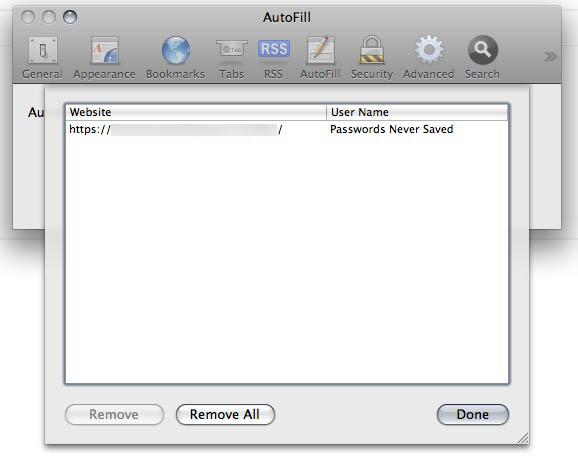Sort by the Website column header
Image resolution: width=578 pixels, height=471 pixels.
point(196,112)
